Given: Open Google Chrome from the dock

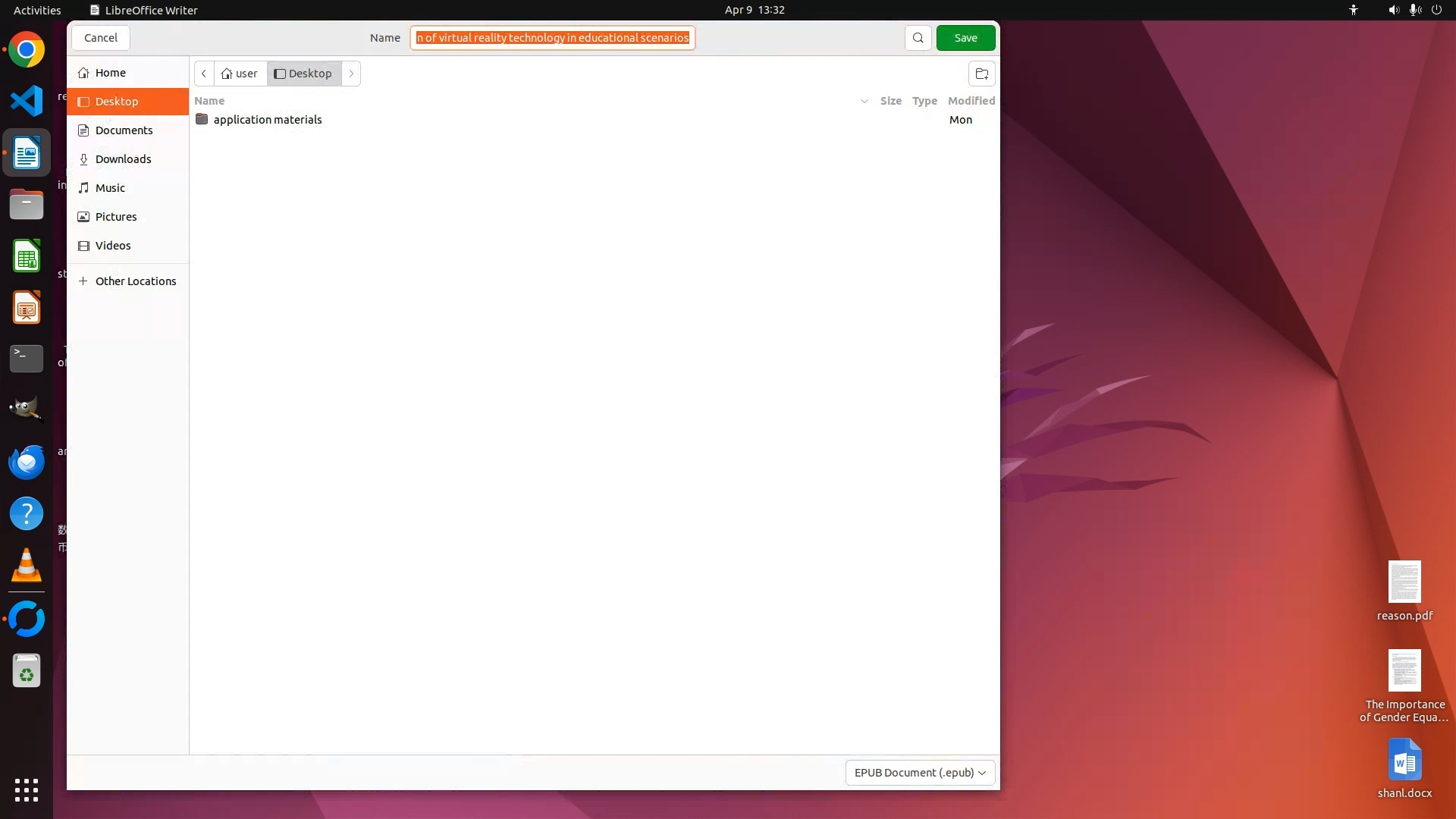Looking at the screenshot, I should pyautogui.click(x=27, y=50).
